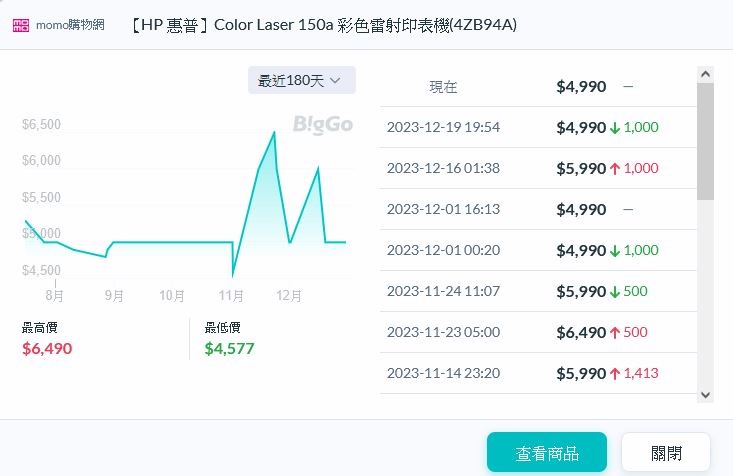Click the 11月 label on chart axis
Image resolution: width=733 pixels, height=476 pixels.
231,296
